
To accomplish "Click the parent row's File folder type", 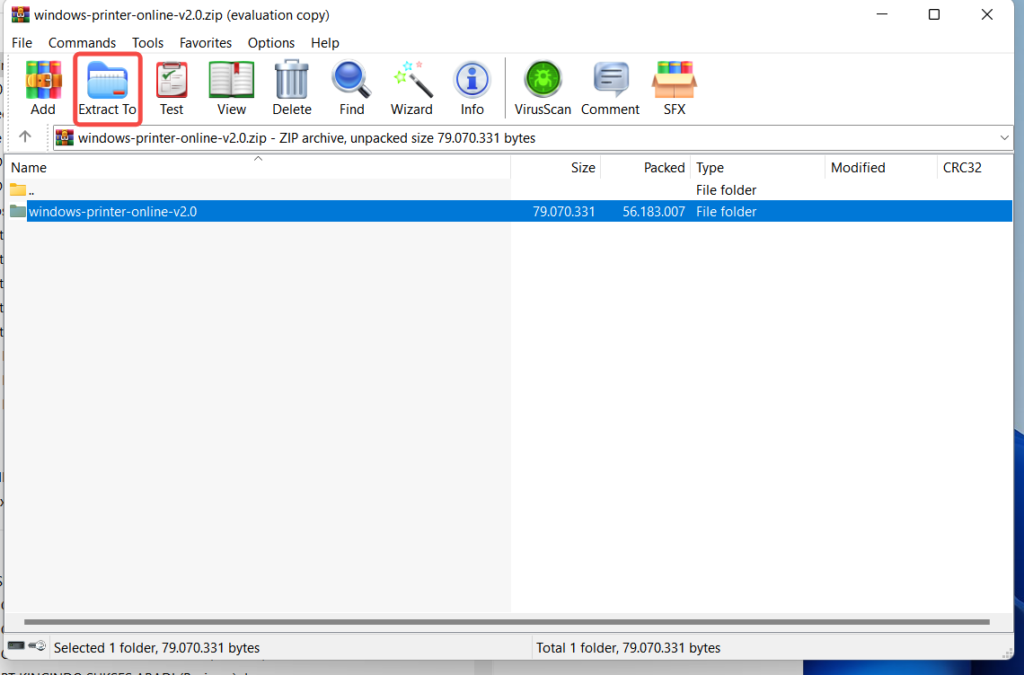I will pos(726,190).
